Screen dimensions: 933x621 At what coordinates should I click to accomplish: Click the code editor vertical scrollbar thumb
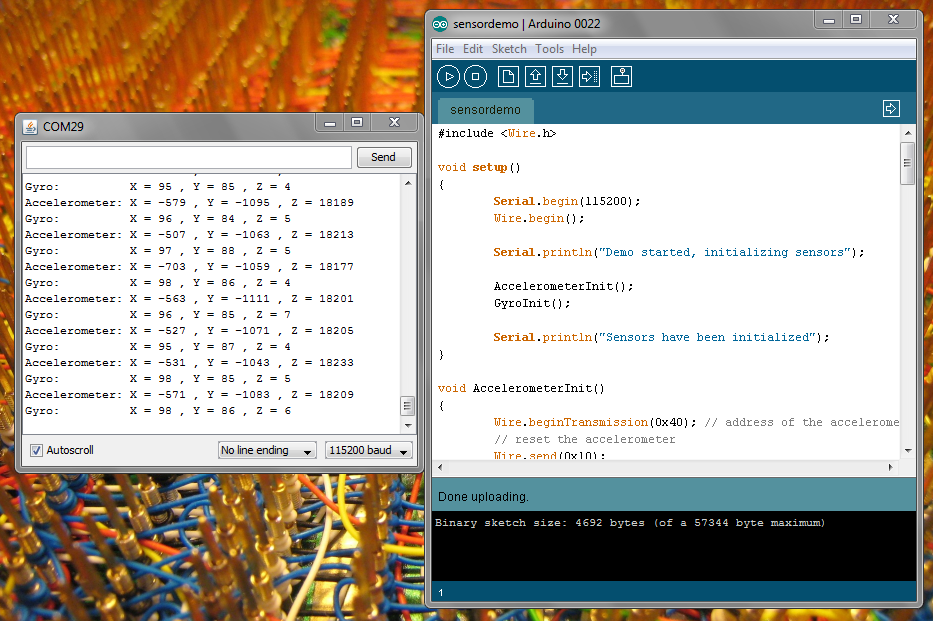click(x=907, y=162)
